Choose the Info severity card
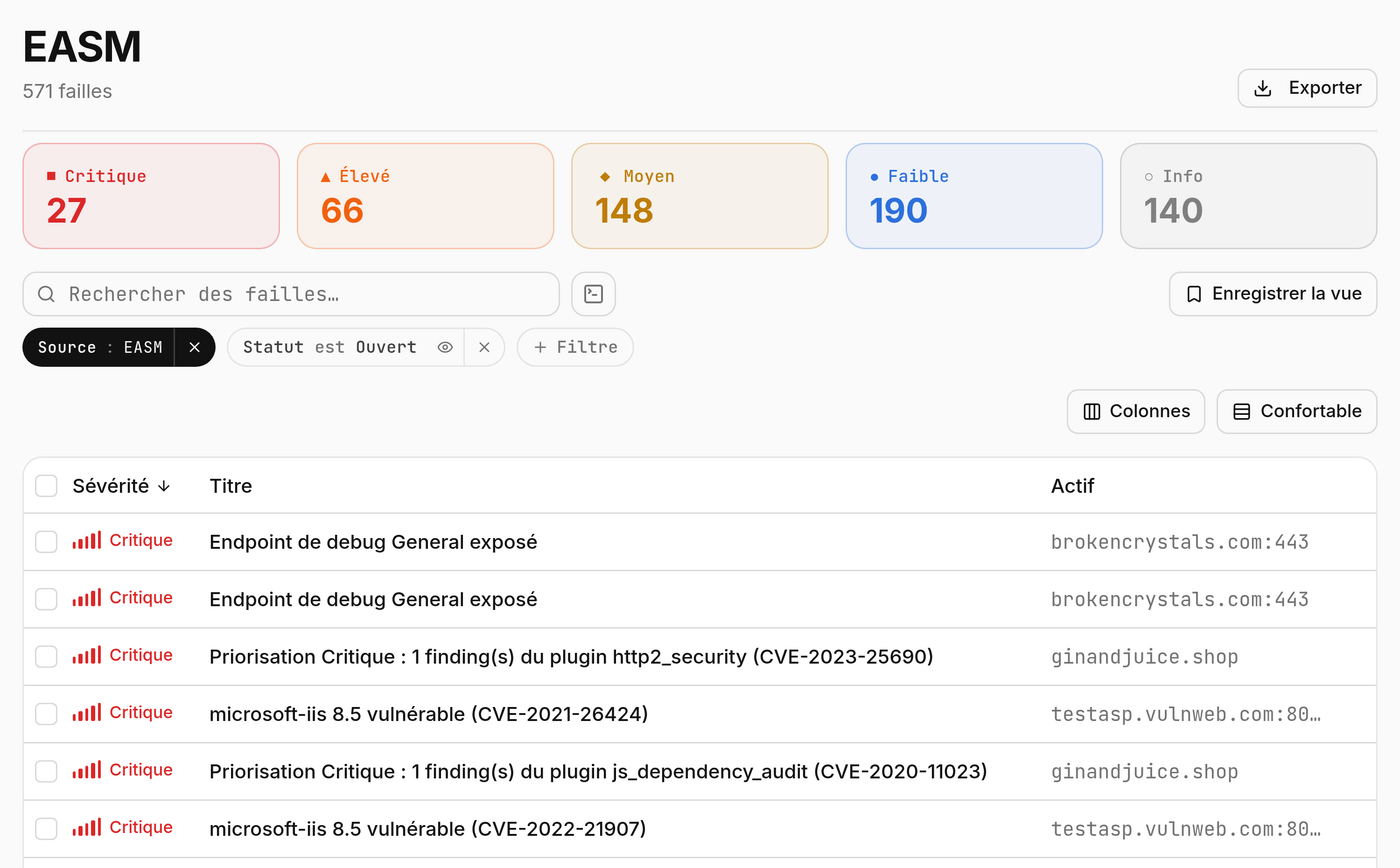 point(1249,196)
